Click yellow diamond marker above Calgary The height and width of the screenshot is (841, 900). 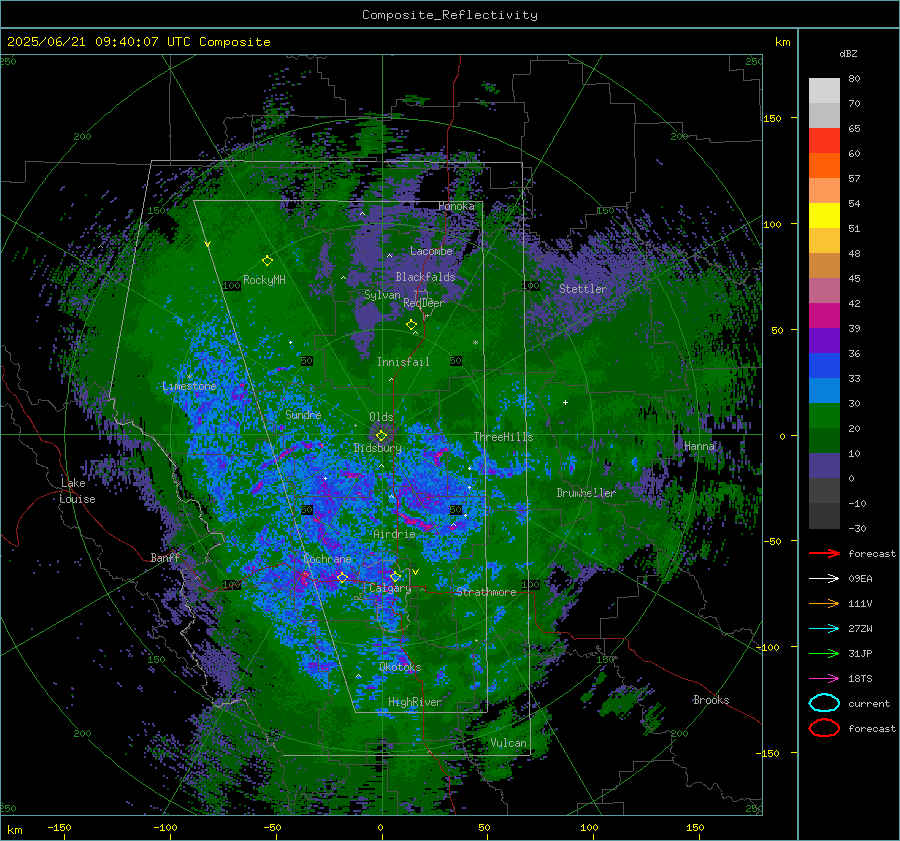coord(395,576)
